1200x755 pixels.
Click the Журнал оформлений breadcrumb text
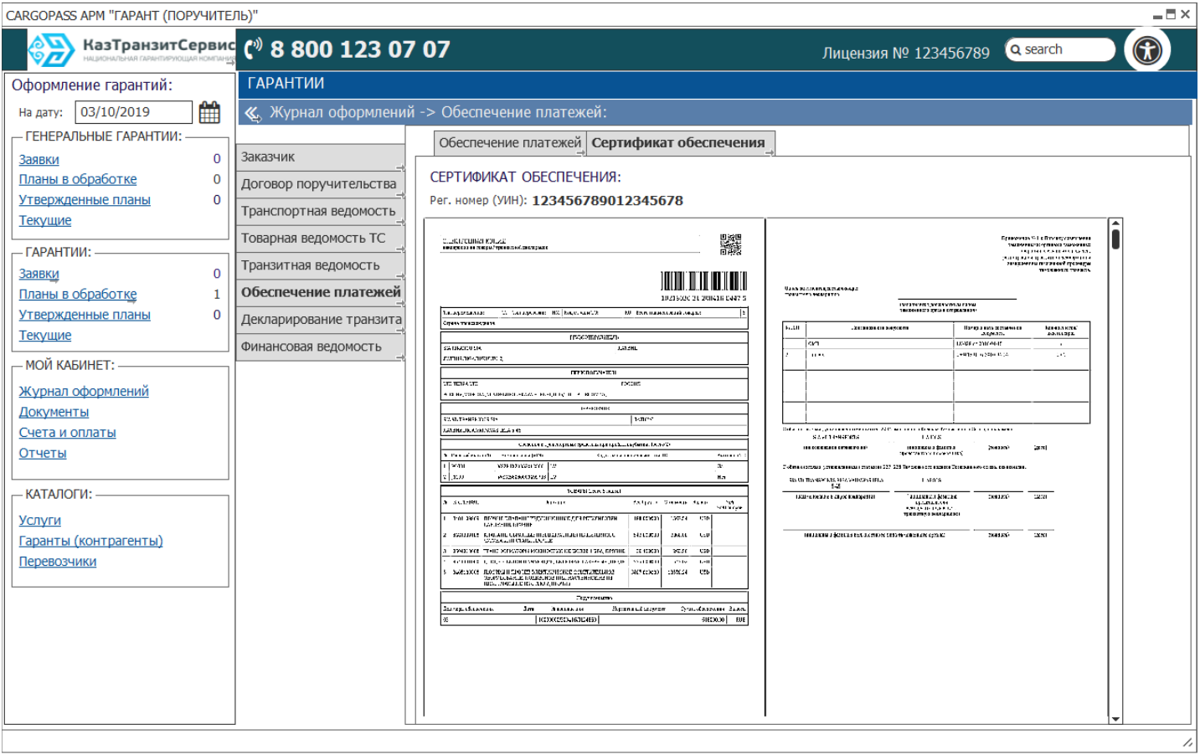click(x=340, y=113)
